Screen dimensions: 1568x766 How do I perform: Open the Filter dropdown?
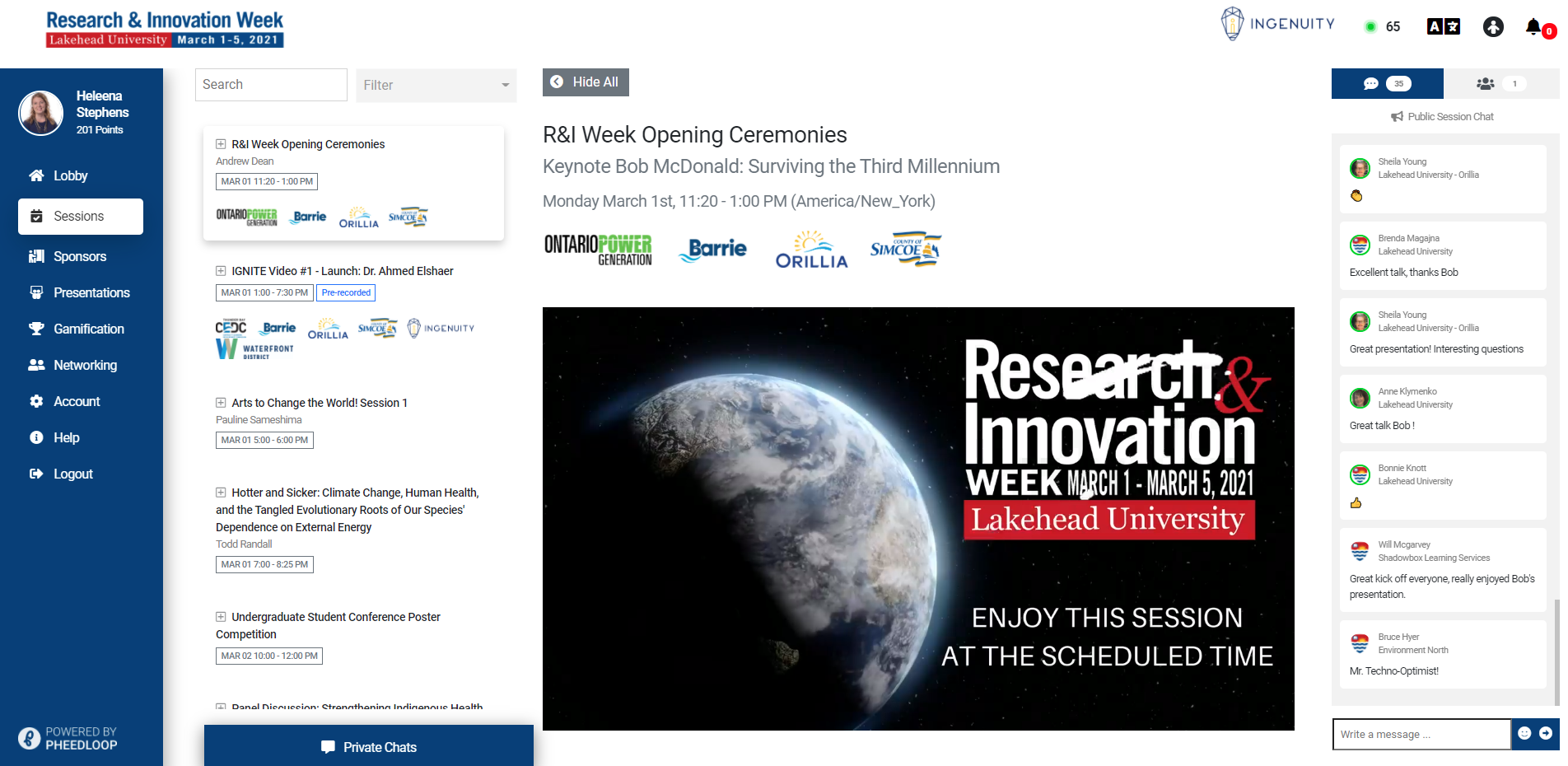pos(436,85)
